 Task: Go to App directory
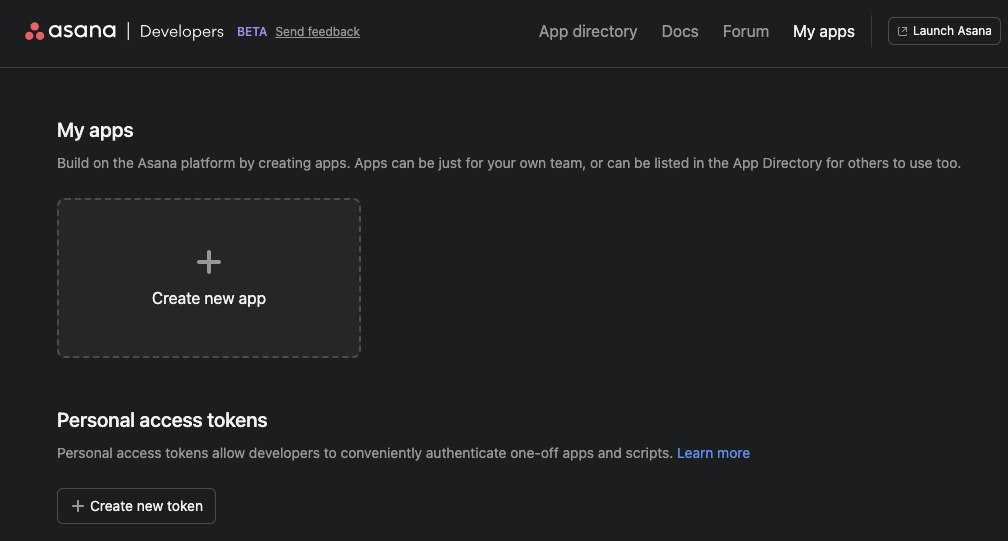click(588, 32)
